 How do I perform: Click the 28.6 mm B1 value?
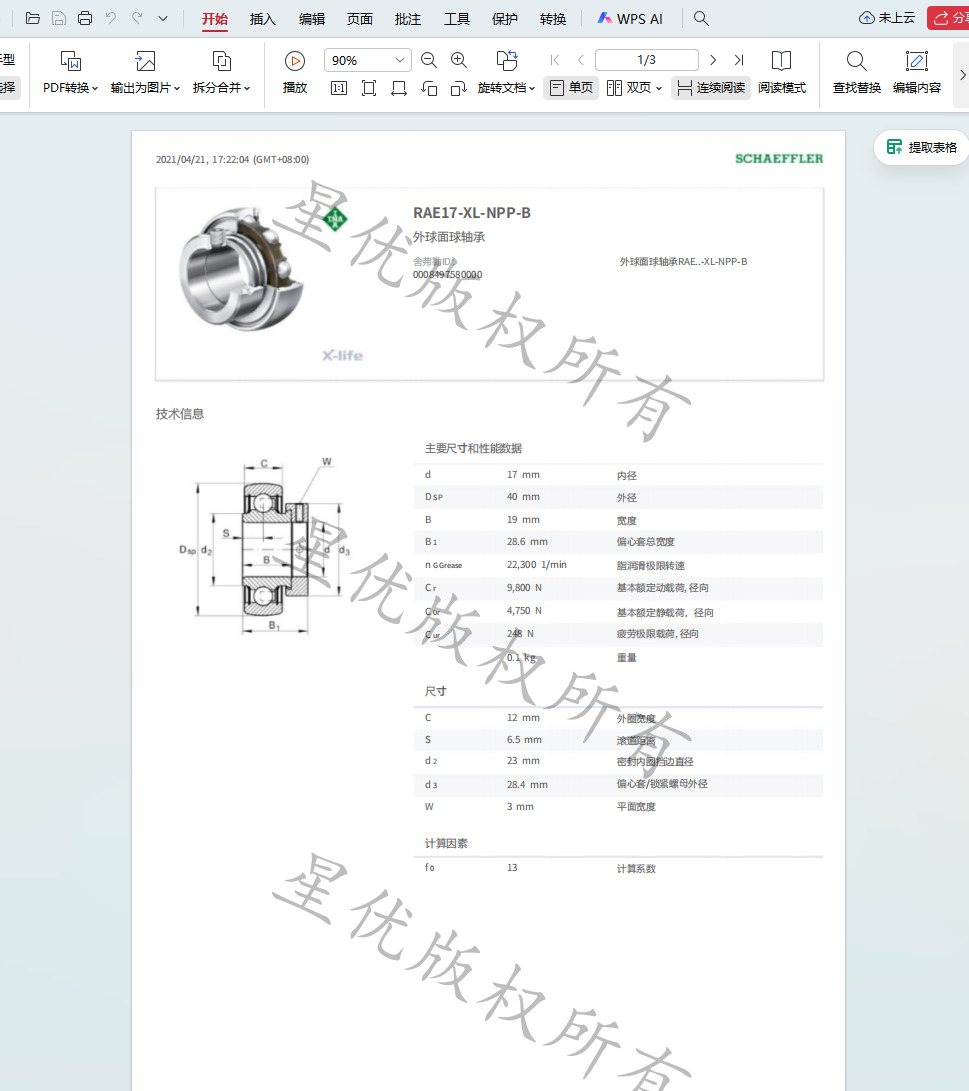coord(527,541)
